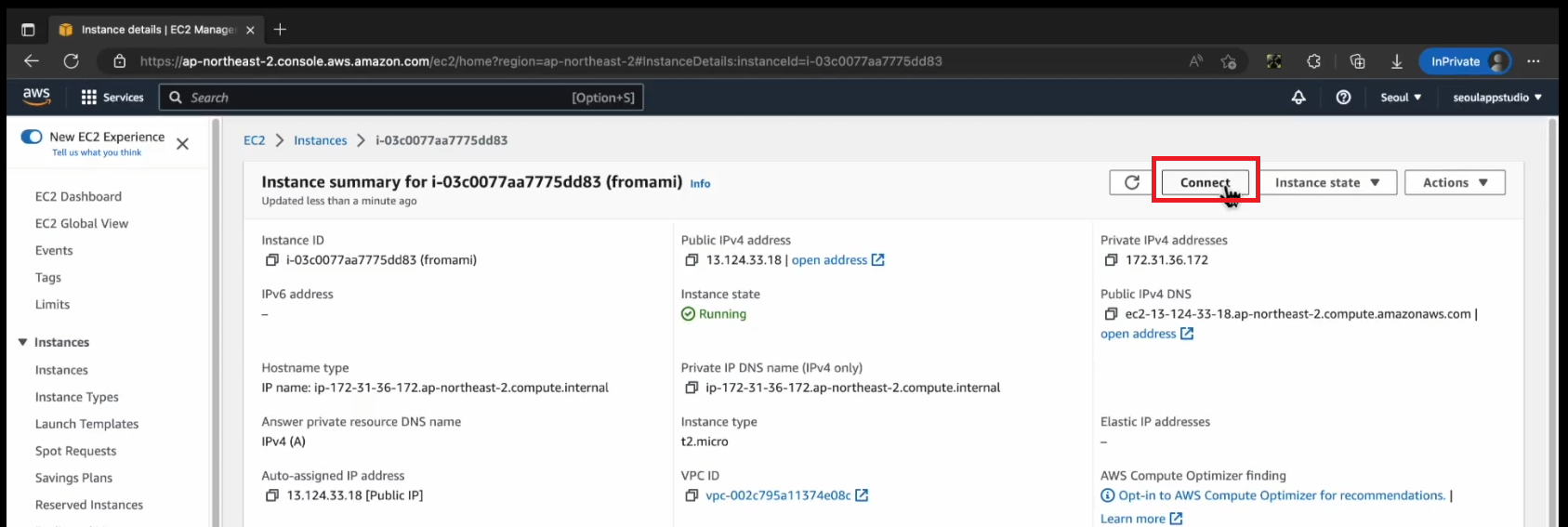Open browser Settings and more menu

[x=1534, y=61]
